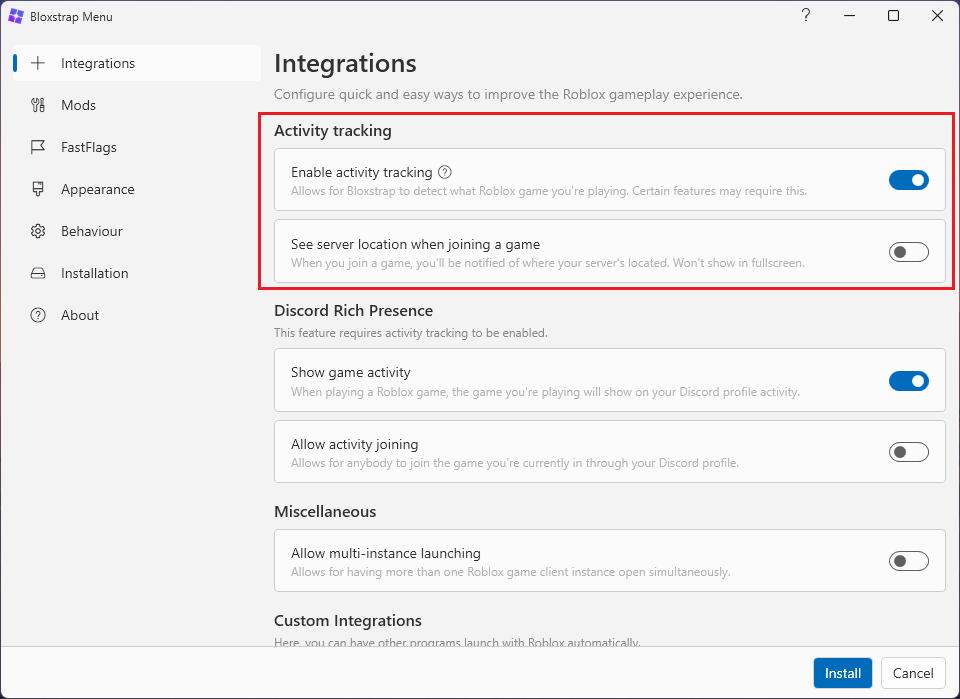The height and width of the screenshot is (699, 960).
Task: Click the Cancel button
Action: click(913, 673)
